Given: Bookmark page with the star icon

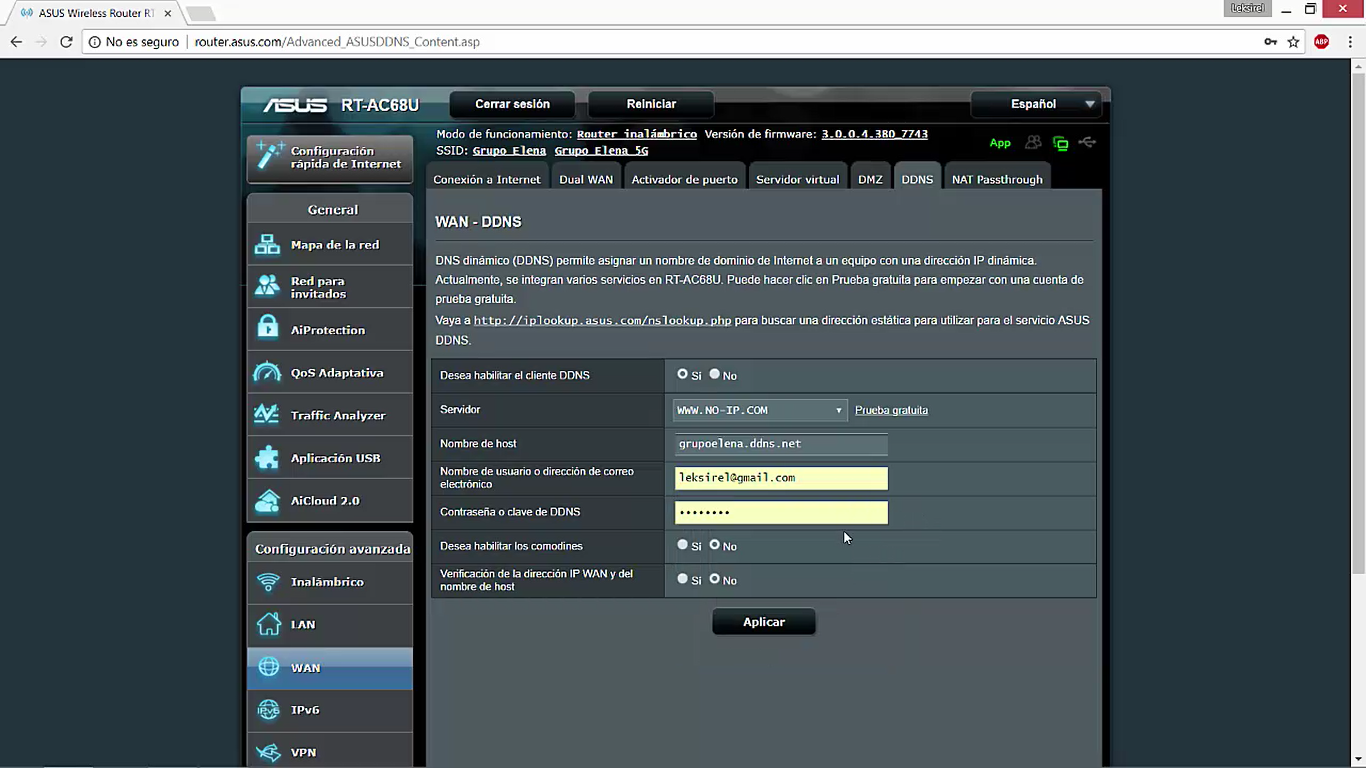Looking at the screenshot, I should click(1293, 42).
